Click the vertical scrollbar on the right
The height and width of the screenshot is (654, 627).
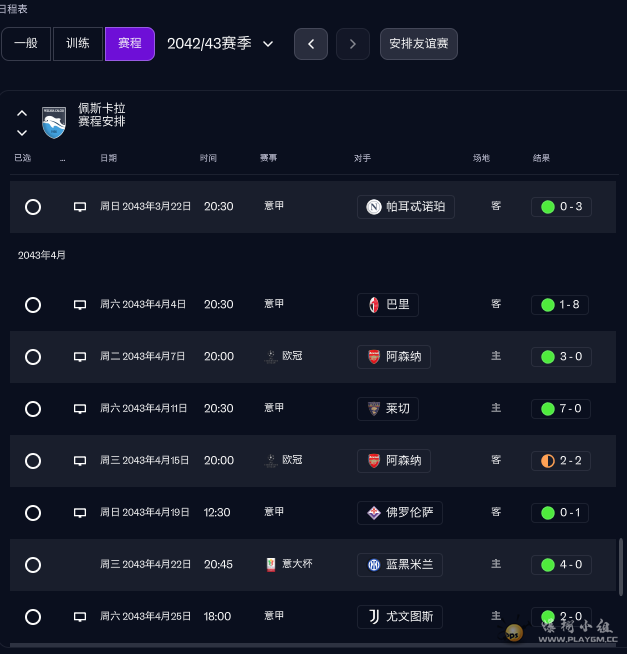coord(621,570)
